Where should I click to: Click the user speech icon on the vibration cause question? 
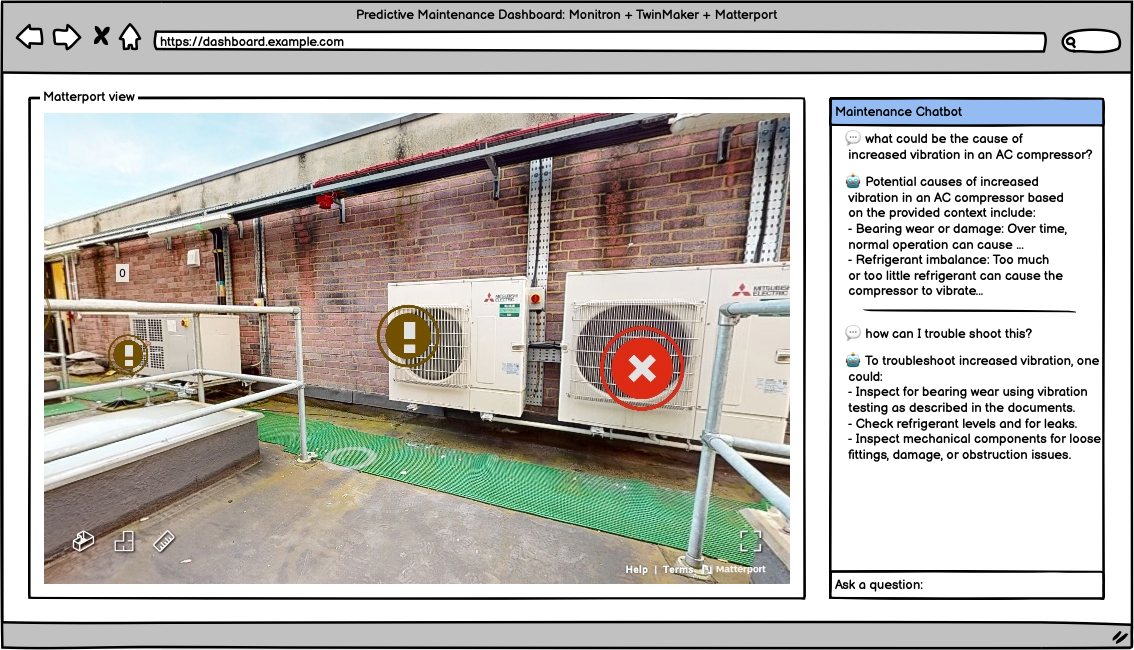pos(853,137)
